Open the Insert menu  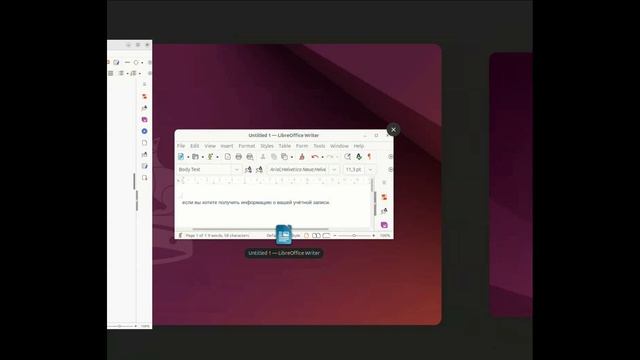pos(227,146)
